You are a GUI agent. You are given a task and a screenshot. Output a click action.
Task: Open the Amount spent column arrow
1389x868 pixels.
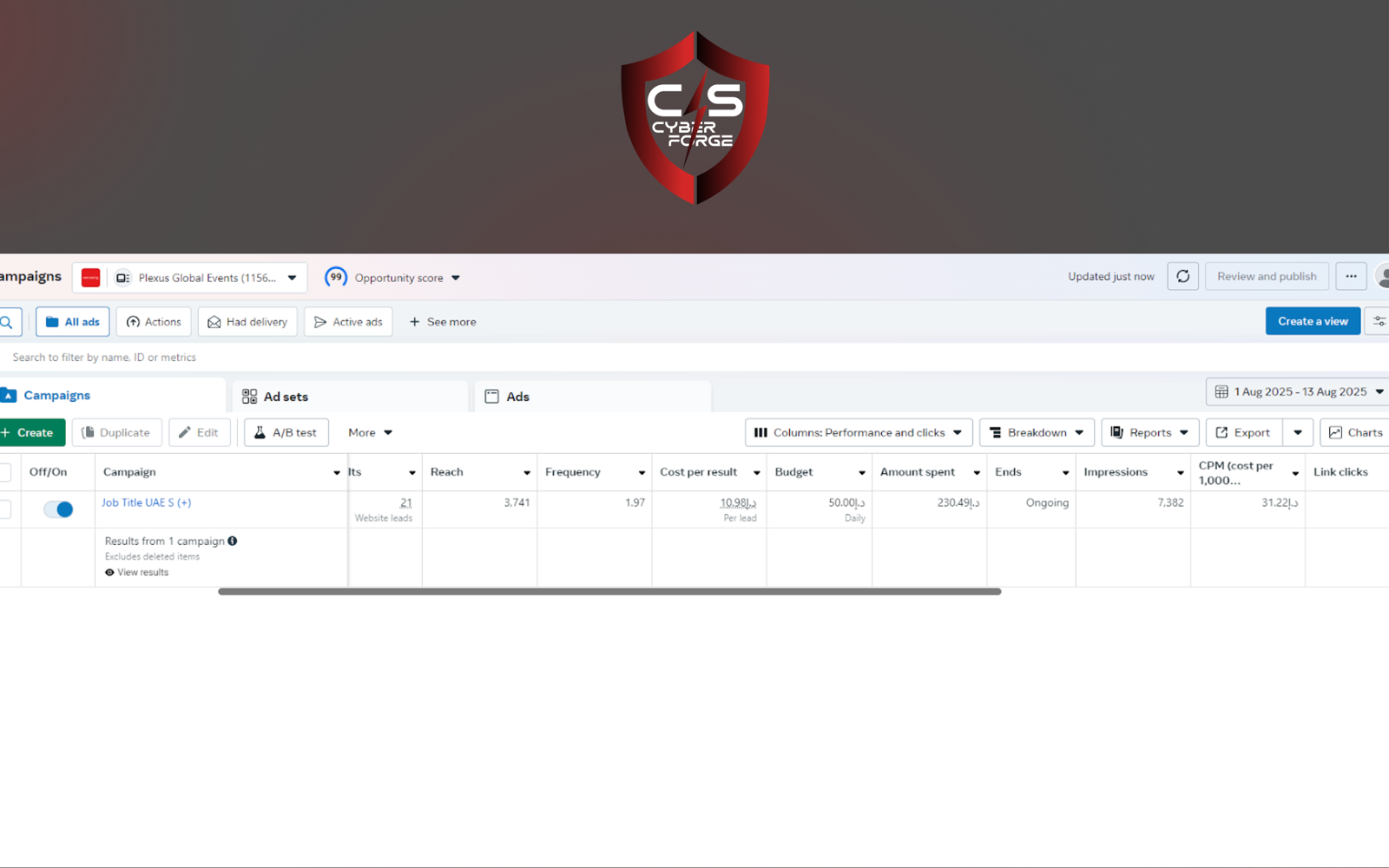pyautogui.click(x=977, y=472)
